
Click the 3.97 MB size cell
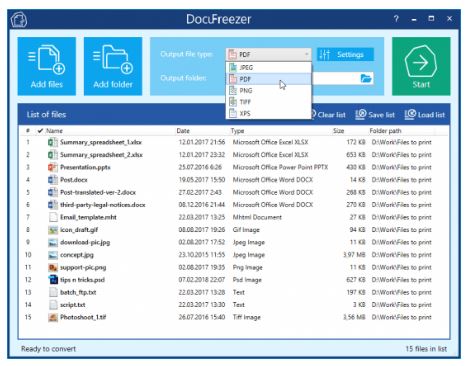pyautogui.click(x=354, y=255)
